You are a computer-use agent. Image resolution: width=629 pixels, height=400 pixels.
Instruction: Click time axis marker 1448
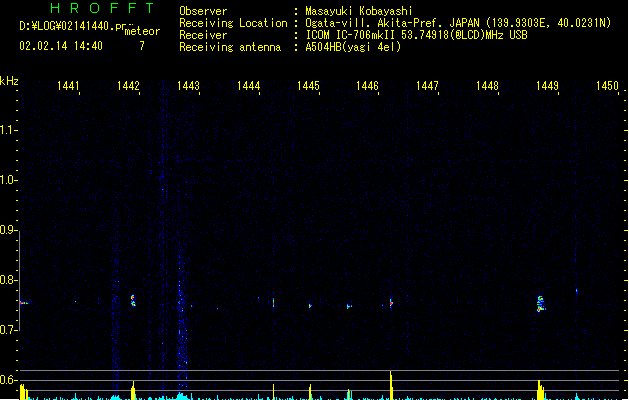487,86
